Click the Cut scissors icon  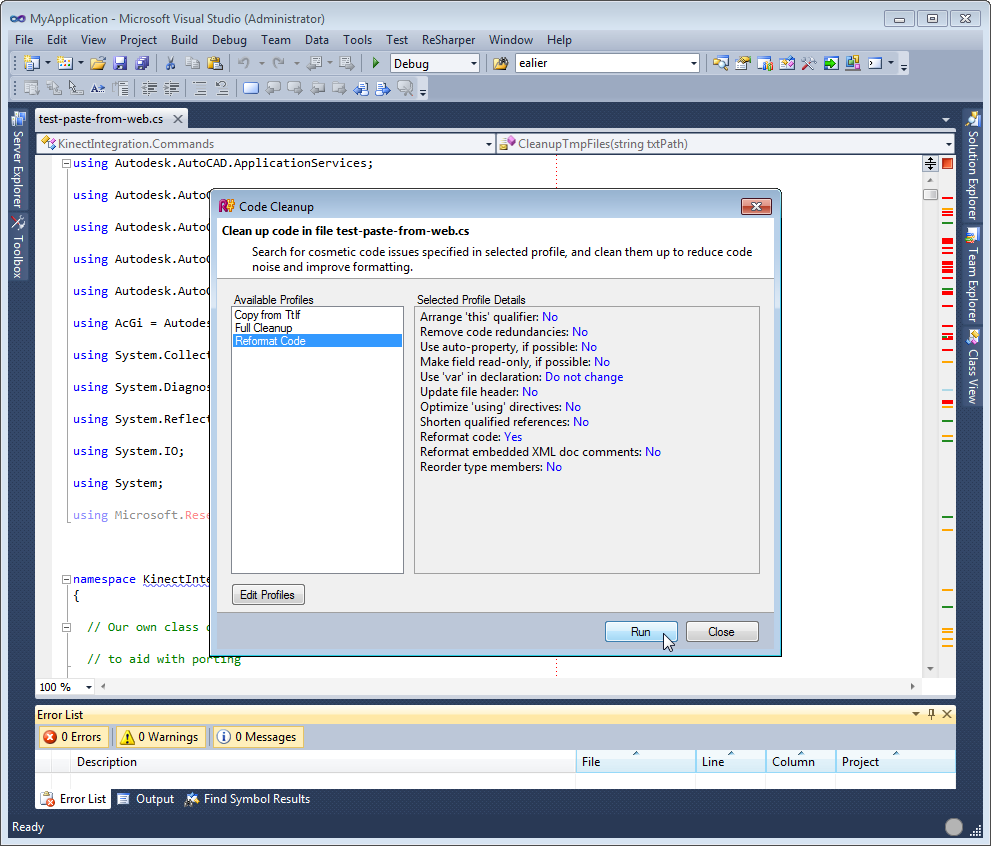[x=170, y=63]
